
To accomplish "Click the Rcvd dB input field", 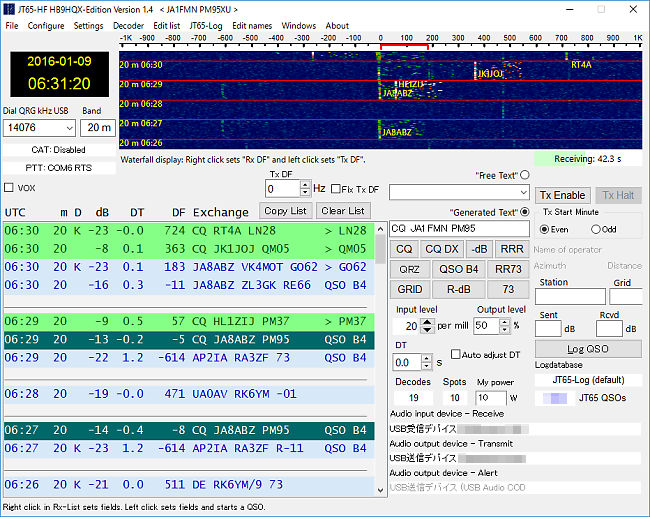I will (x=609, y=329).
